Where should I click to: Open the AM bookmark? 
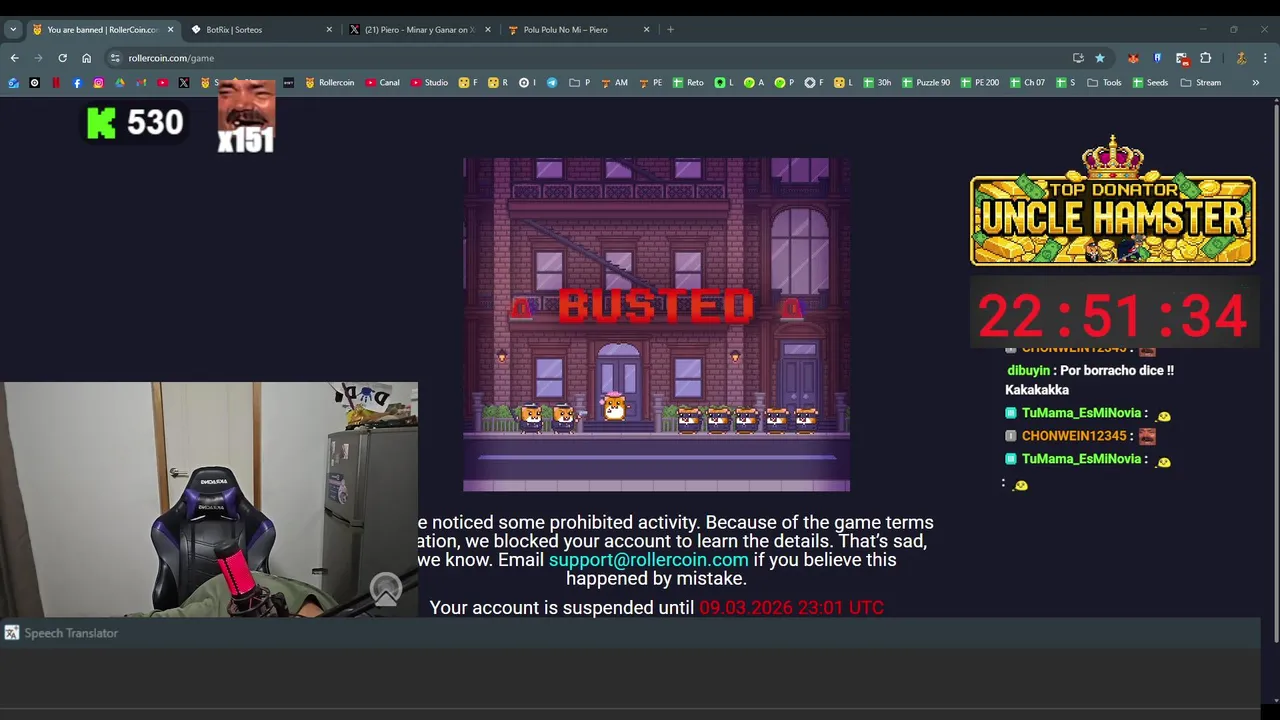[x=614, y=83]
